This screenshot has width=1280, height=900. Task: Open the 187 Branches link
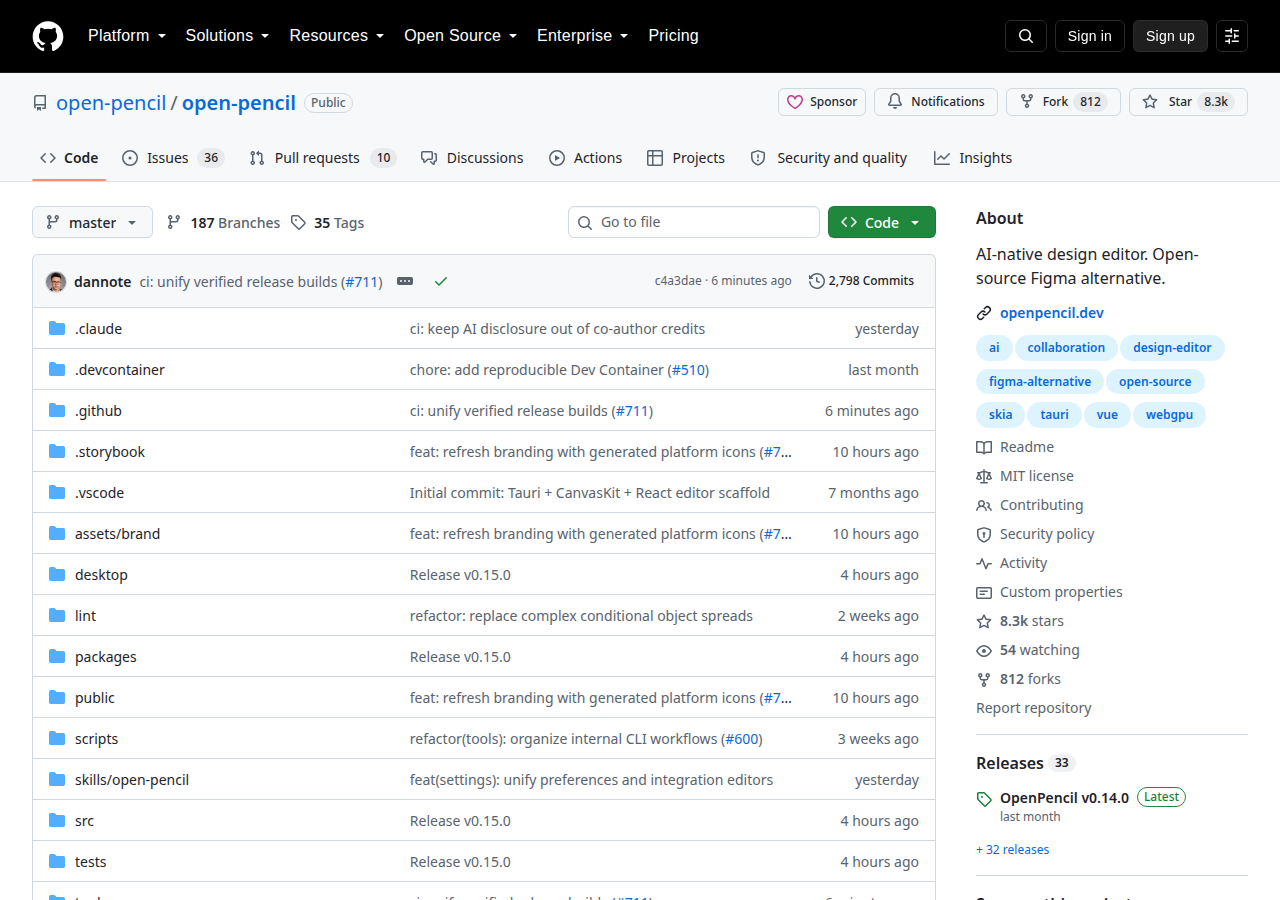pyautogui.click(x=224, y=223)
